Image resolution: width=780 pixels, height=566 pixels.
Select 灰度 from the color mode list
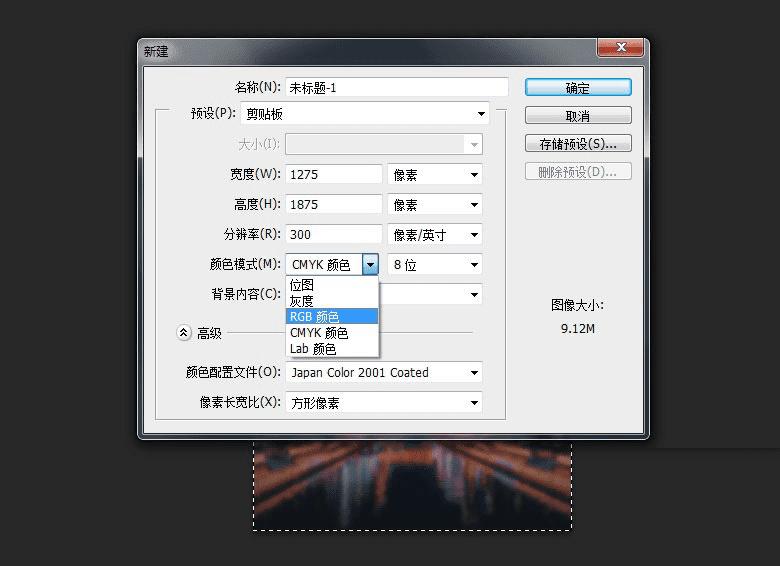click(x=332, y=301)
